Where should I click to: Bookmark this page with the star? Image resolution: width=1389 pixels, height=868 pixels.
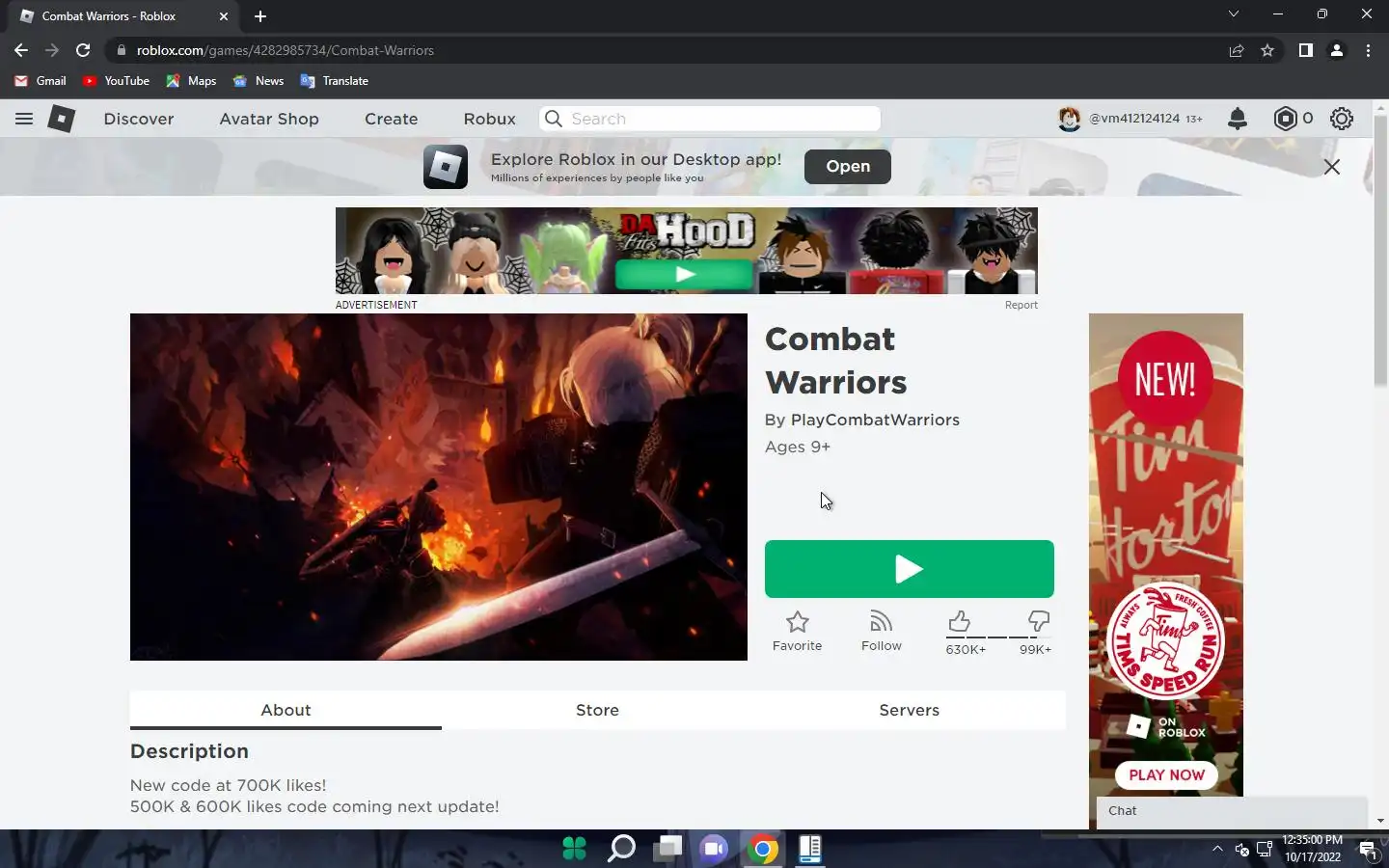coord(1267,50)
